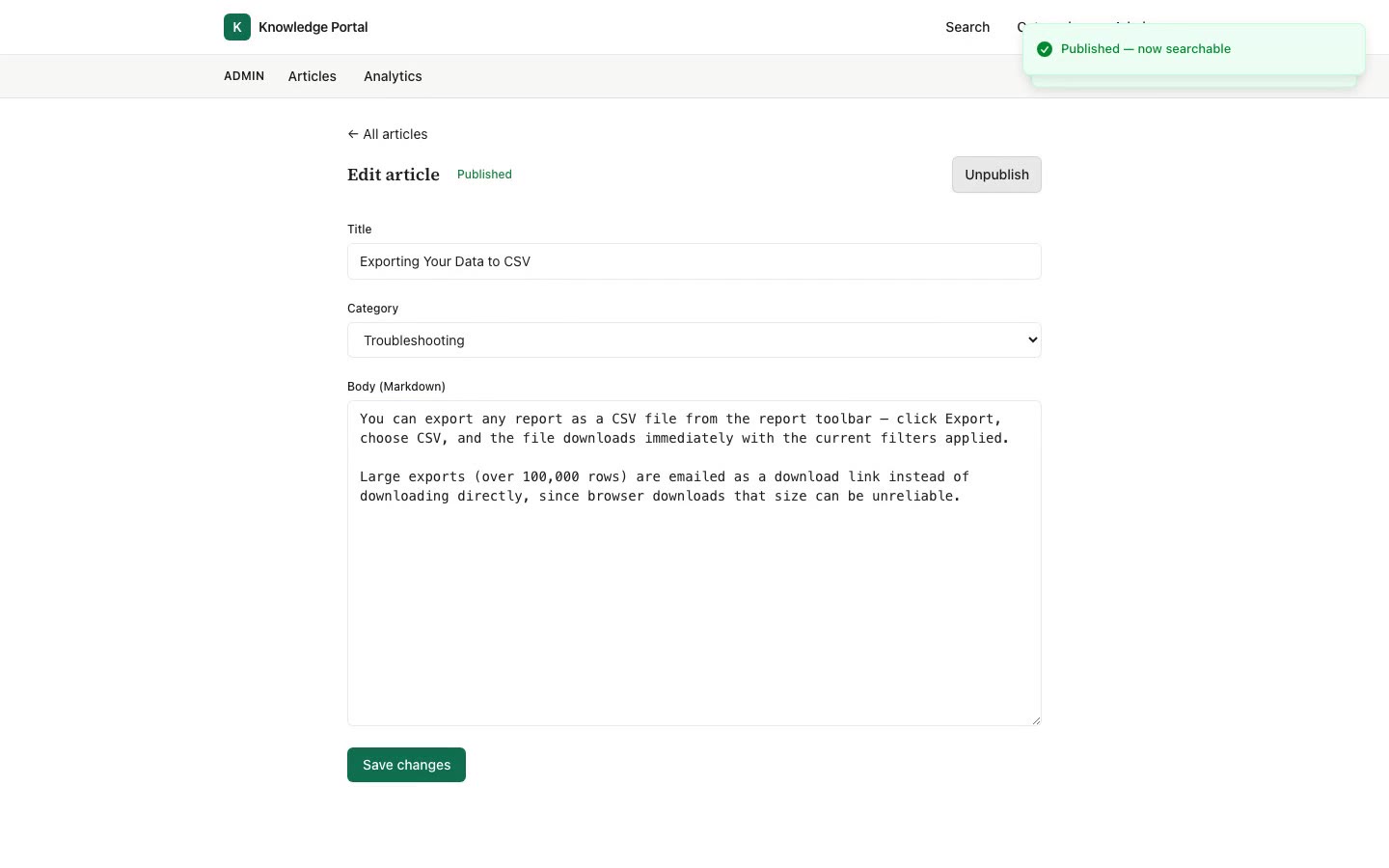Grab the Body textarea corner resize handle
Screen dimensions: 1389x868
[x=1036, y=719]
